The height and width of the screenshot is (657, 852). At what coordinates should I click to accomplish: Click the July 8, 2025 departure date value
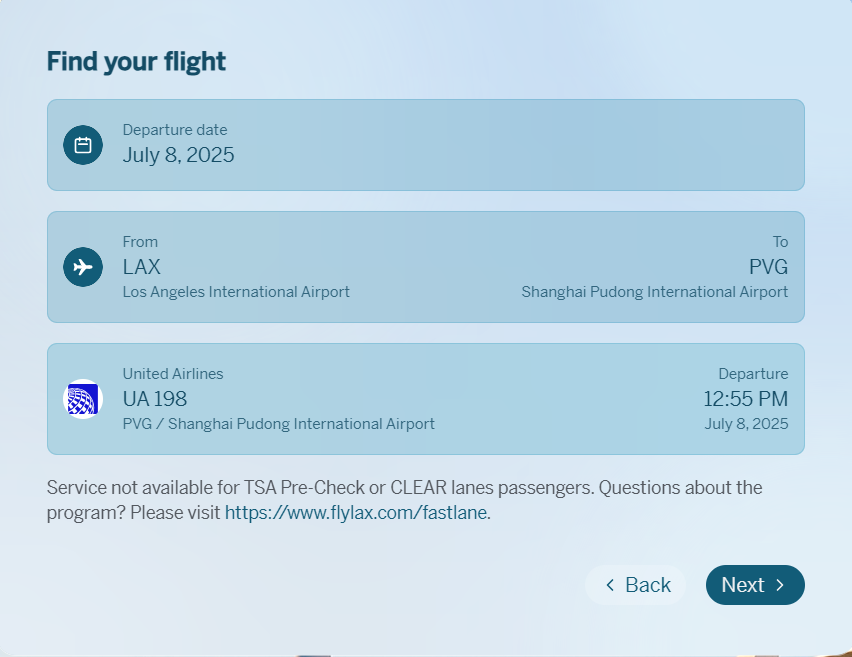[x=178, y=155]
